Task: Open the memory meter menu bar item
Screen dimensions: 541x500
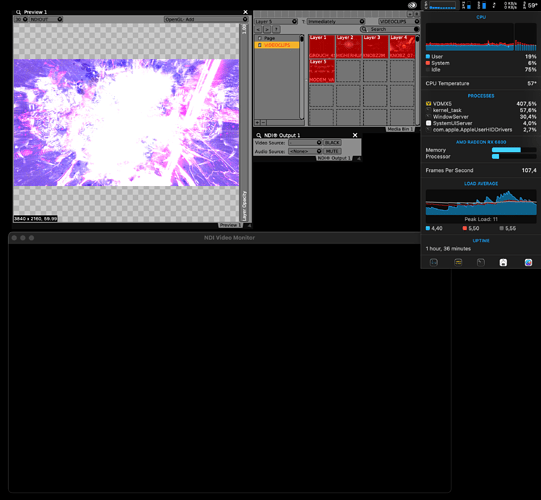Action: (x=466, y=5)
